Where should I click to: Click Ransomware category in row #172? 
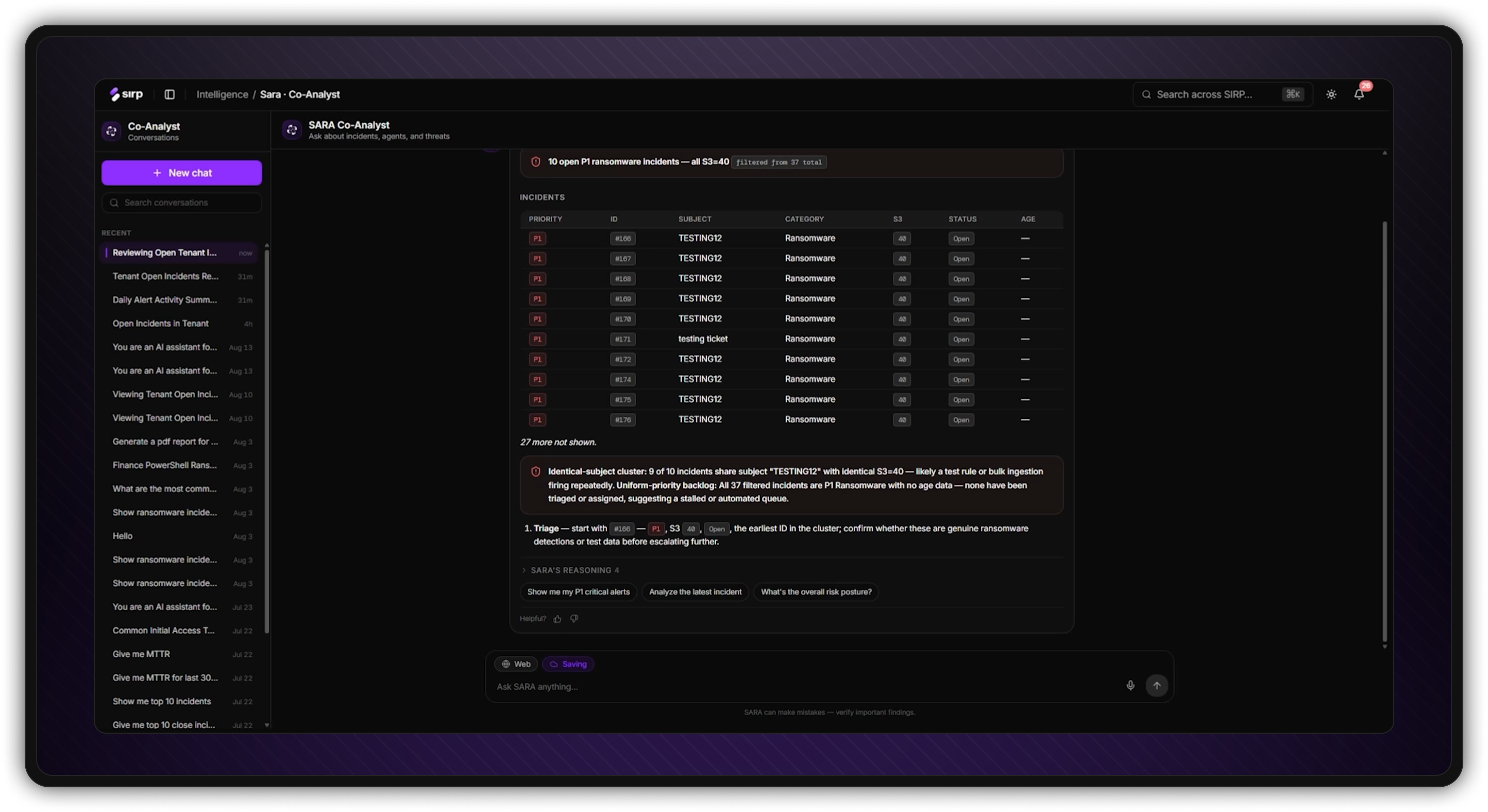click(810, 359)
